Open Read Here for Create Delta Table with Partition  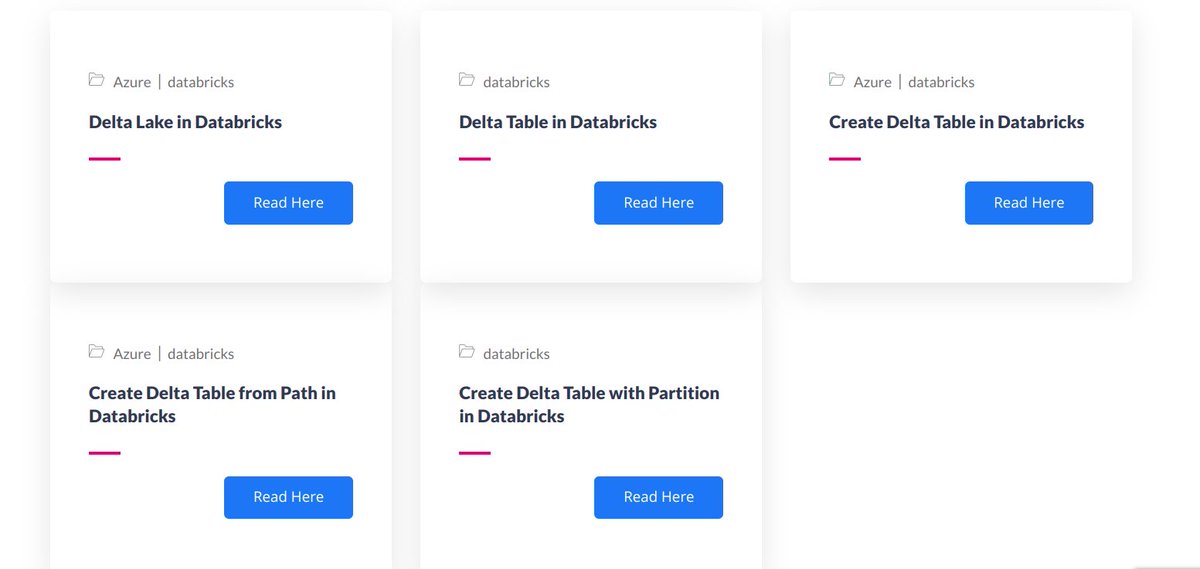tap(658, 497)
